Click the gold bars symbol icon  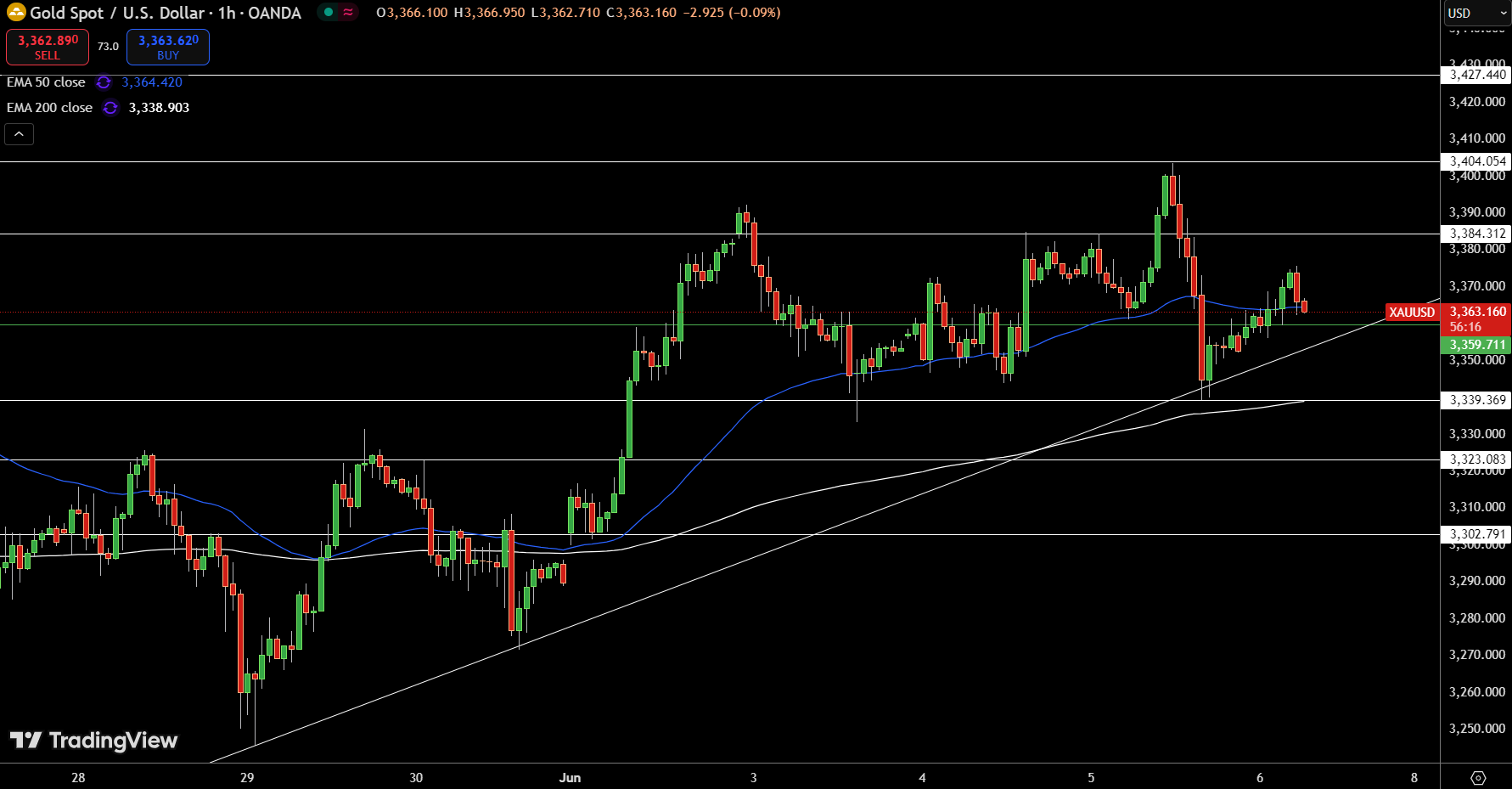(16, 13)
